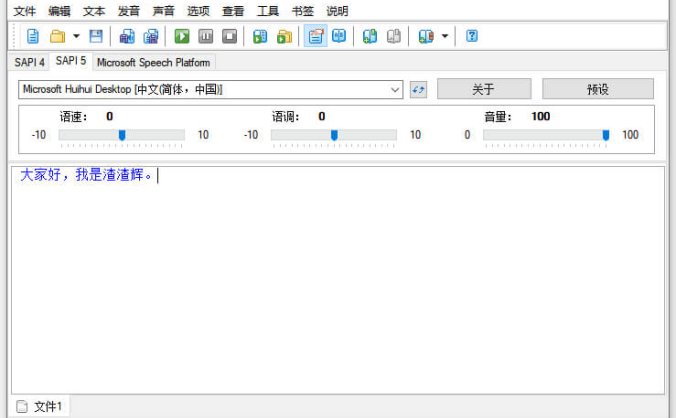The height and width of the screenshot is (418, 676).
Task: Click the 预设 button
Action: tap(598, 89)
